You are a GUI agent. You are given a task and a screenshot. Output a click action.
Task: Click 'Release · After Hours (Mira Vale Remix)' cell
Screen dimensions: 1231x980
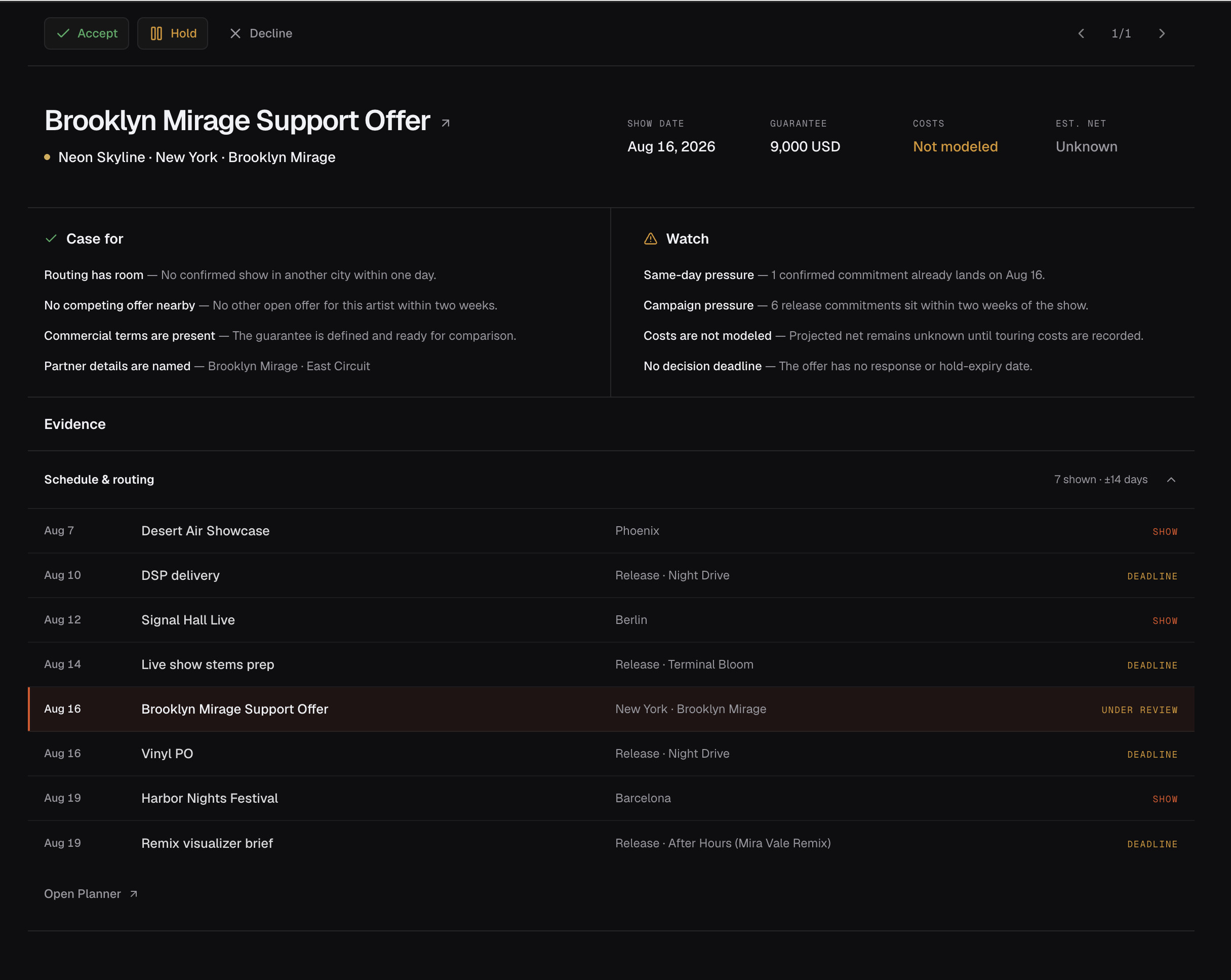tap(723, 843)
